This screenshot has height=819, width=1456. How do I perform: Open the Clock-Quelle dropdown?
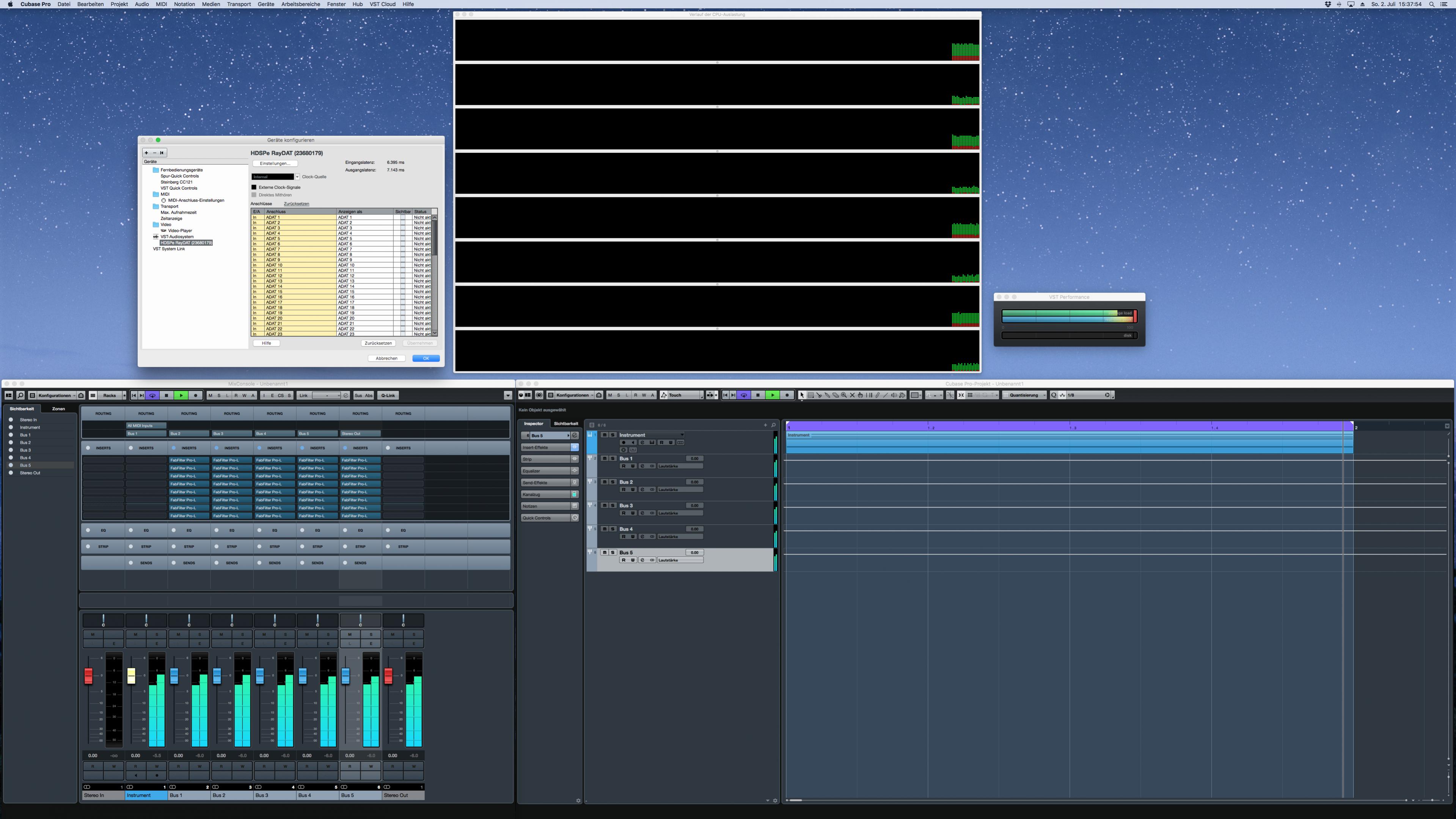[297, 177]
